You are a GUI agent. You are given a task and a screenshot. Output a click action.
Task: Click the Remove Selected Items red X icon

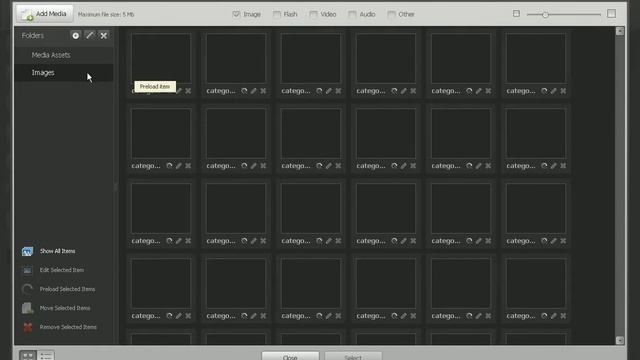click(x=27, y=327)
